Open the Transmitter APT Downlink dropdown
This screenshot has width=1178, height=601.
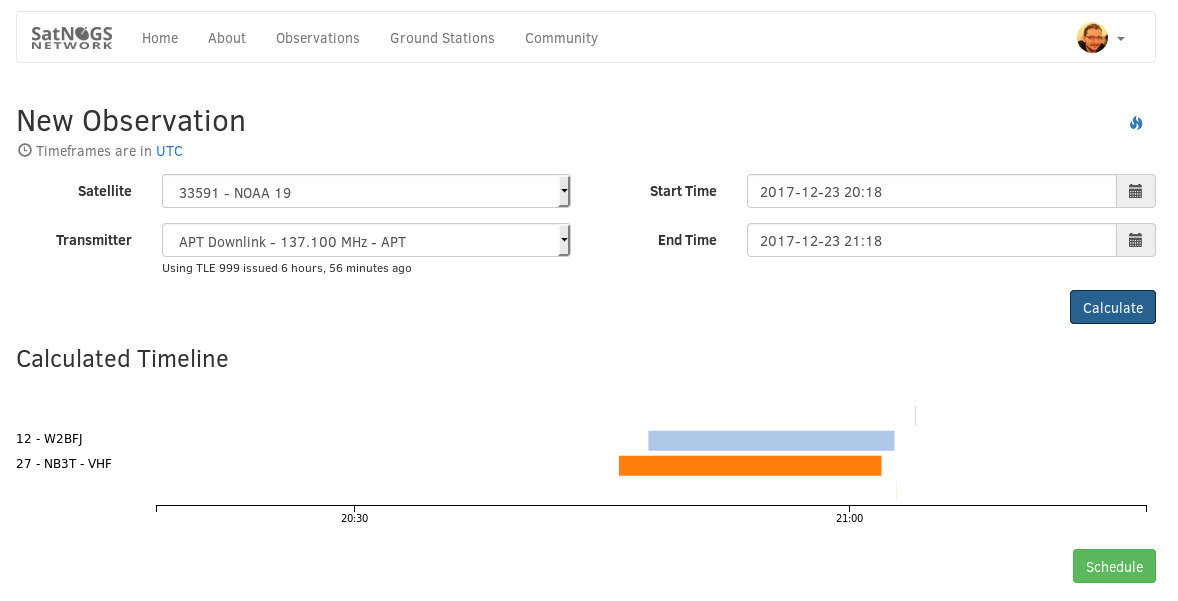[x=366, y=240]
